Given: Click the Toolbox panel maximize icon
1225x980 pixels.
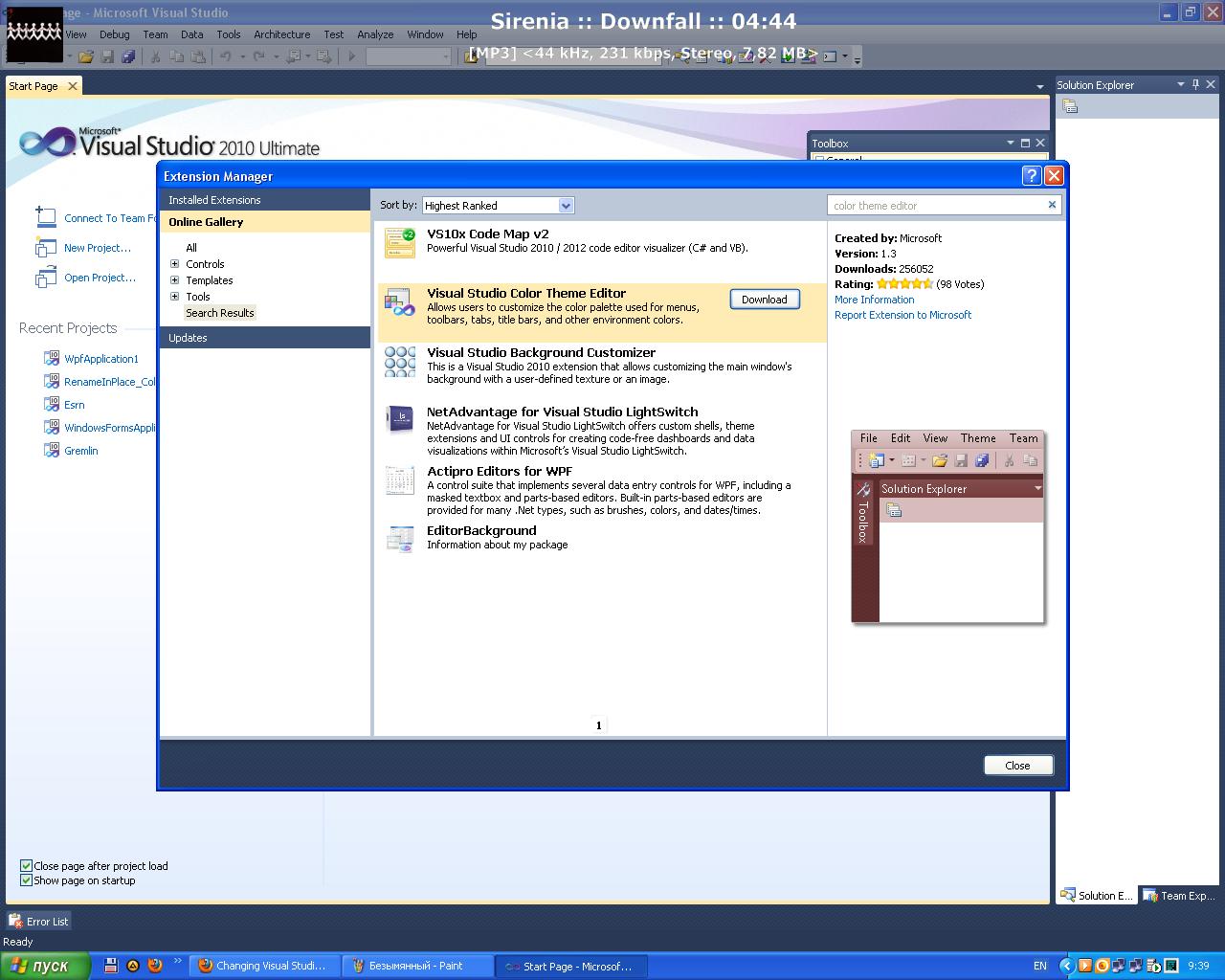Looking at the screenshot, I should point(1025,143).
